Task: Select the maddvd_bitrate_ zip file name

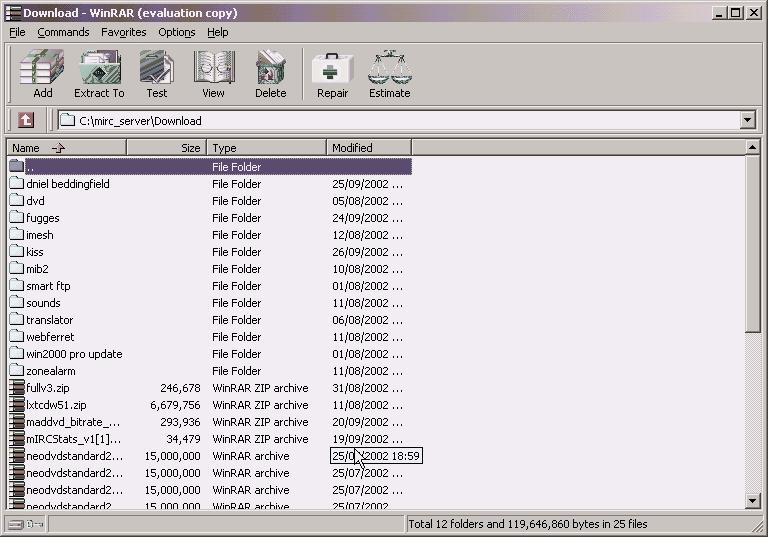Action: click(73, 422)
